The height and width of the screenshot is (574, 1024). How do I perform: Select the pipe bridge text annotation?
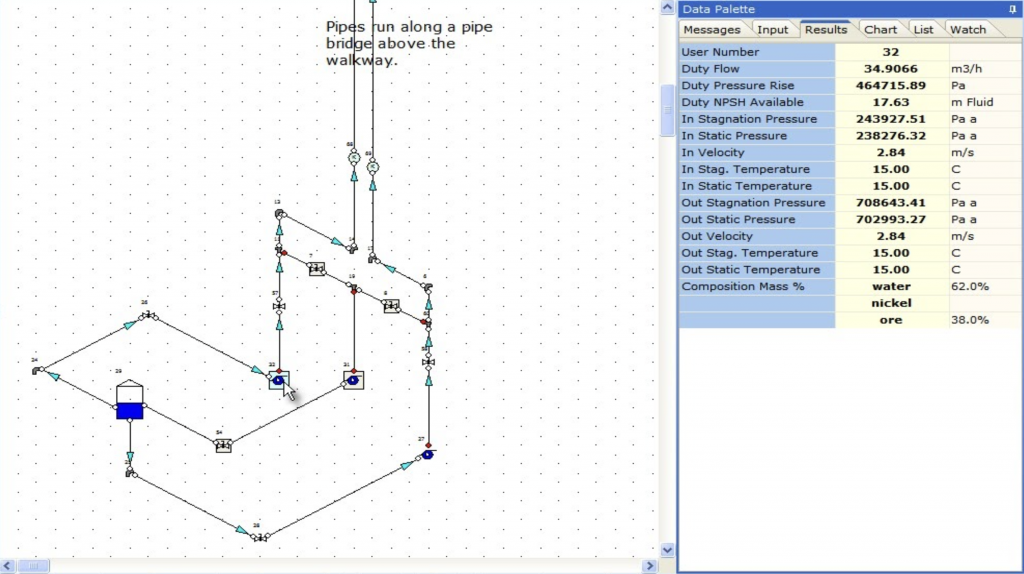[408, 43]
